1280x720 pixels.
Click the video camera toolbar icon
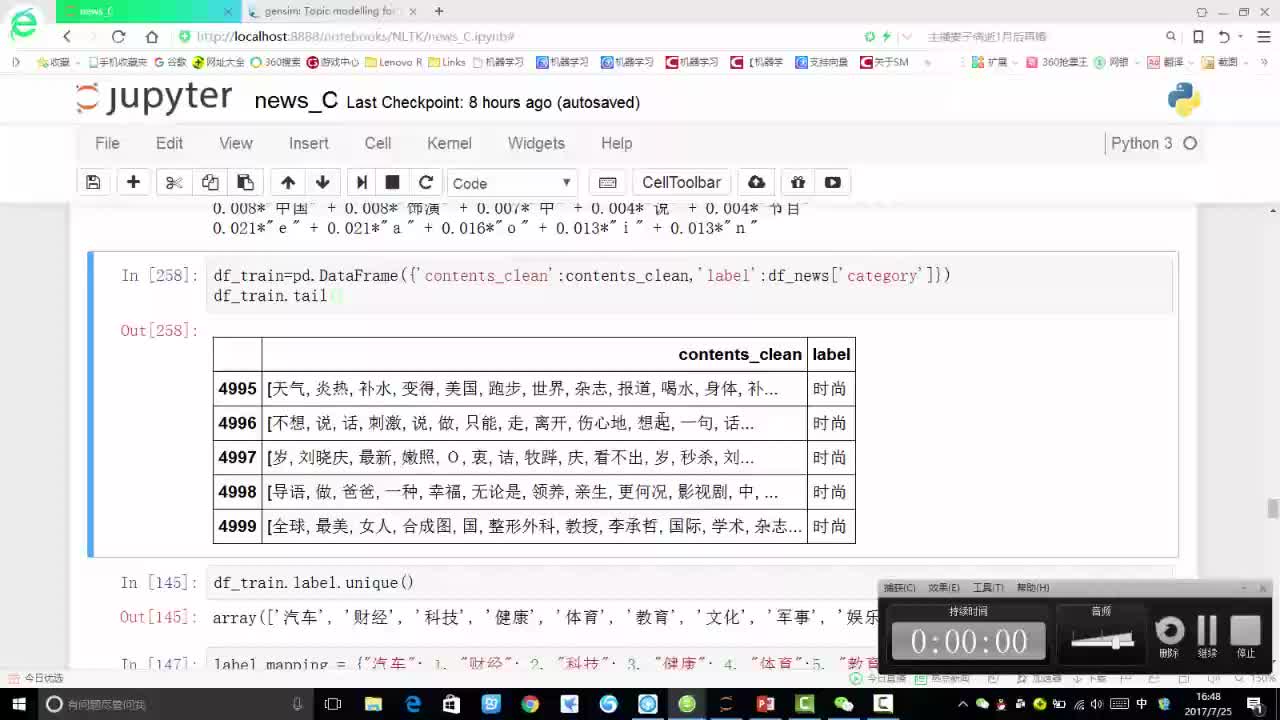click(833, 182)
